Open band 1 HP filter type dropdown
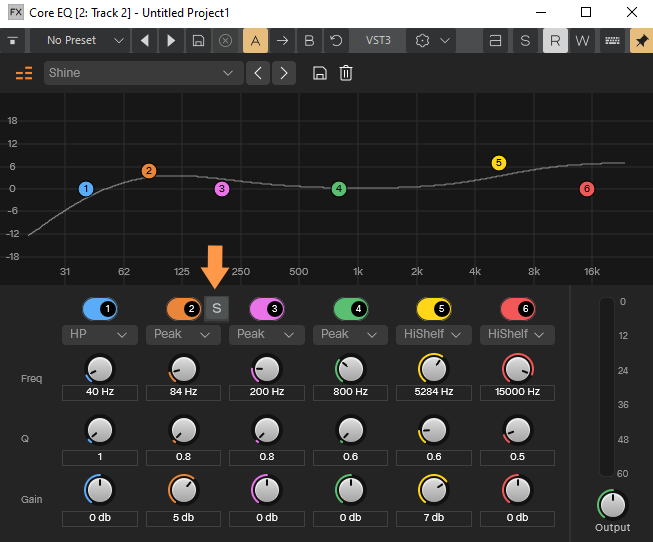 pos(100,335)
